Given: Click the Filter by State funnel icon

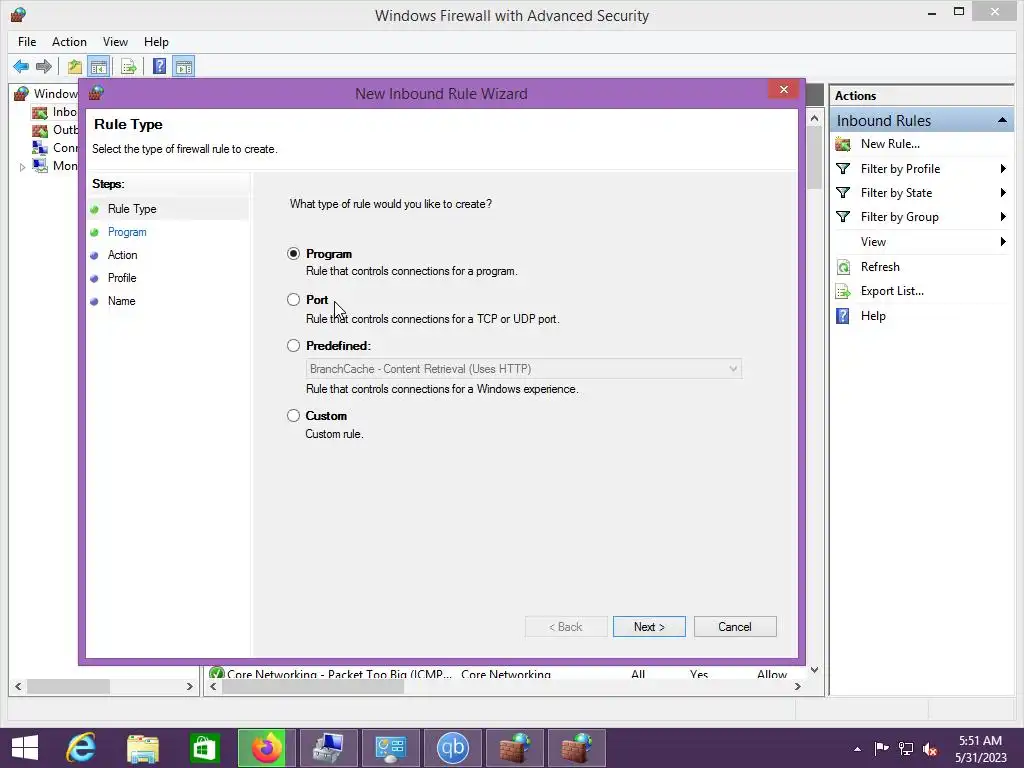Looking at the screenshot, I should [843, 193].
